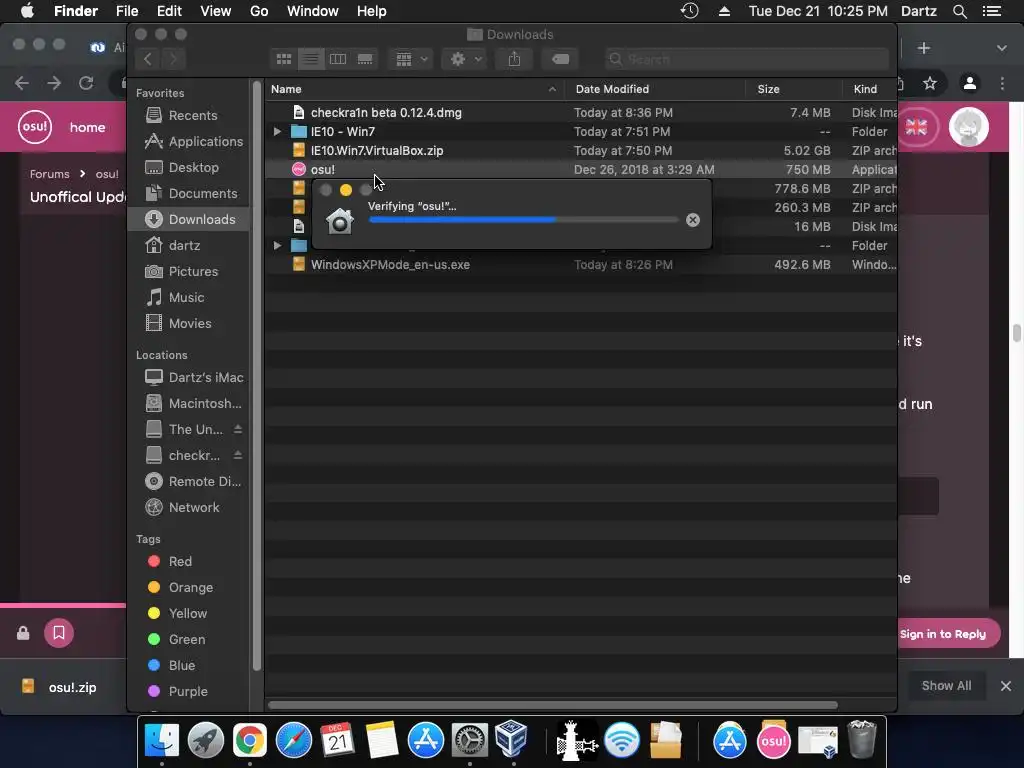Reload the page in Chrome
The image size is (1024, 768).
click(x=86, y=83)
